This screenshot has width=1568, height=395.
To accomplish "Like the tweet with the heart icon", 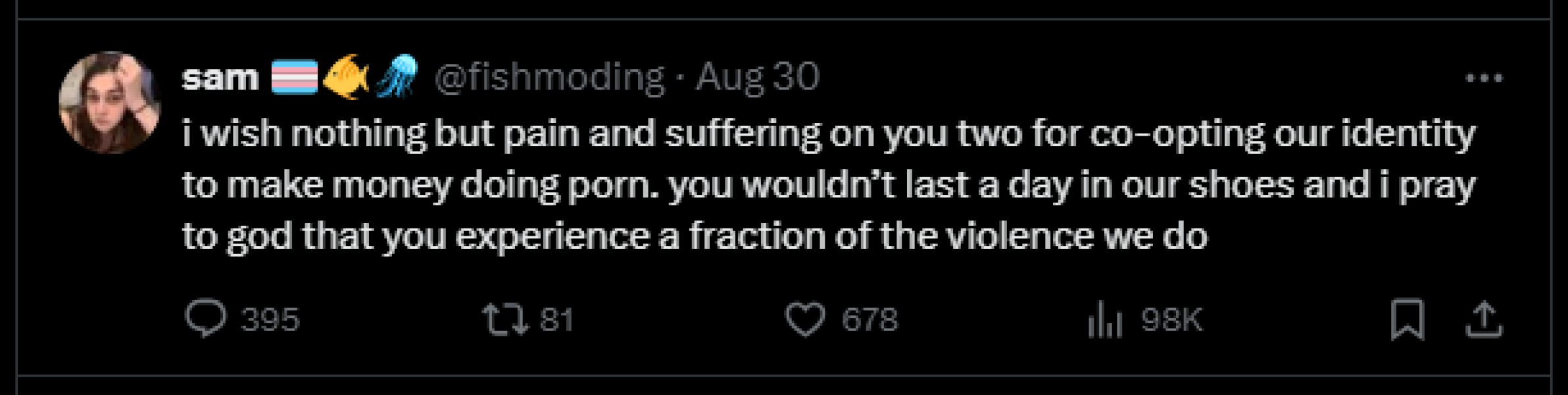I will click(805, 319).
